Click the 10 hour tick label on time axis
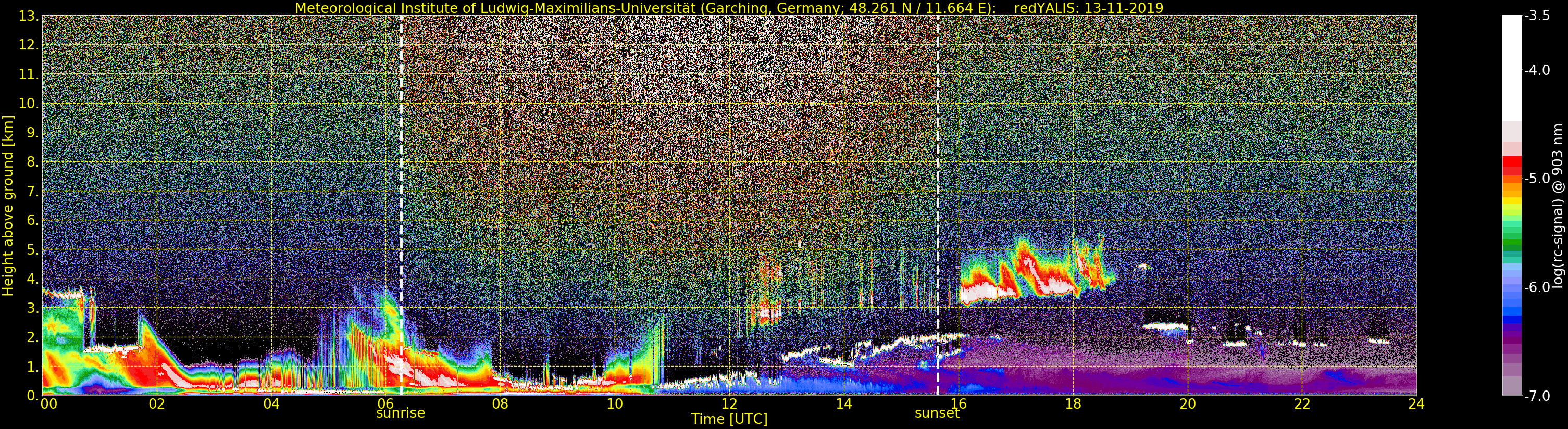 pos(615,403)
